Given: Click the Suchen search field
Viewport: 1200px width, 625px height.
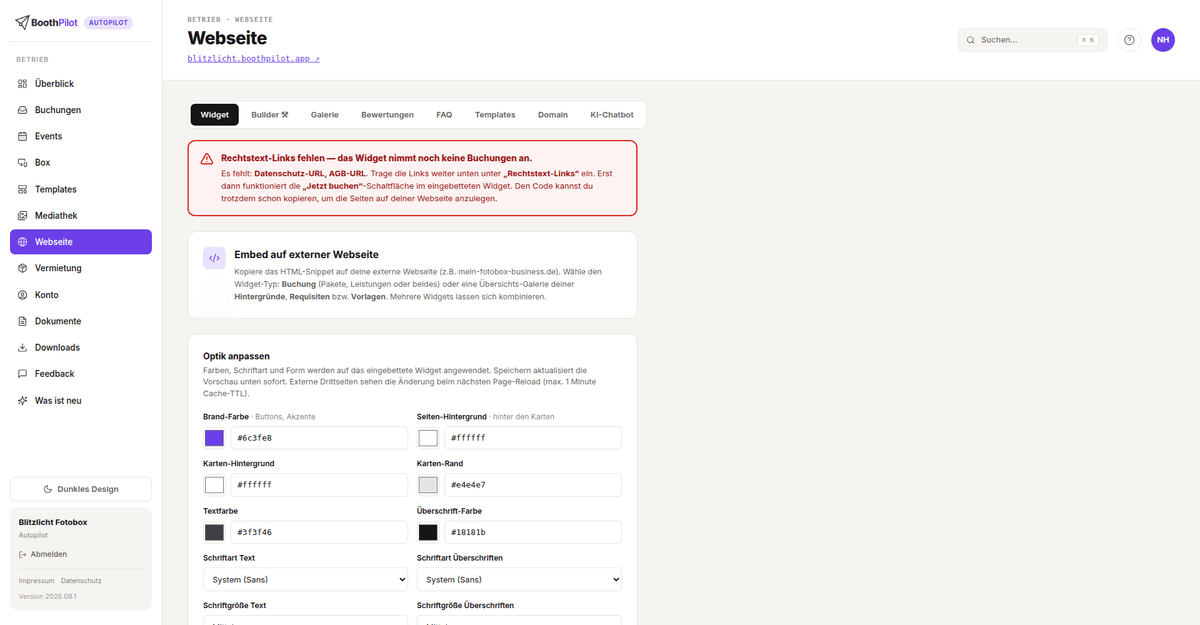Looking at the screenshot, I should (x=1032, y=40).
